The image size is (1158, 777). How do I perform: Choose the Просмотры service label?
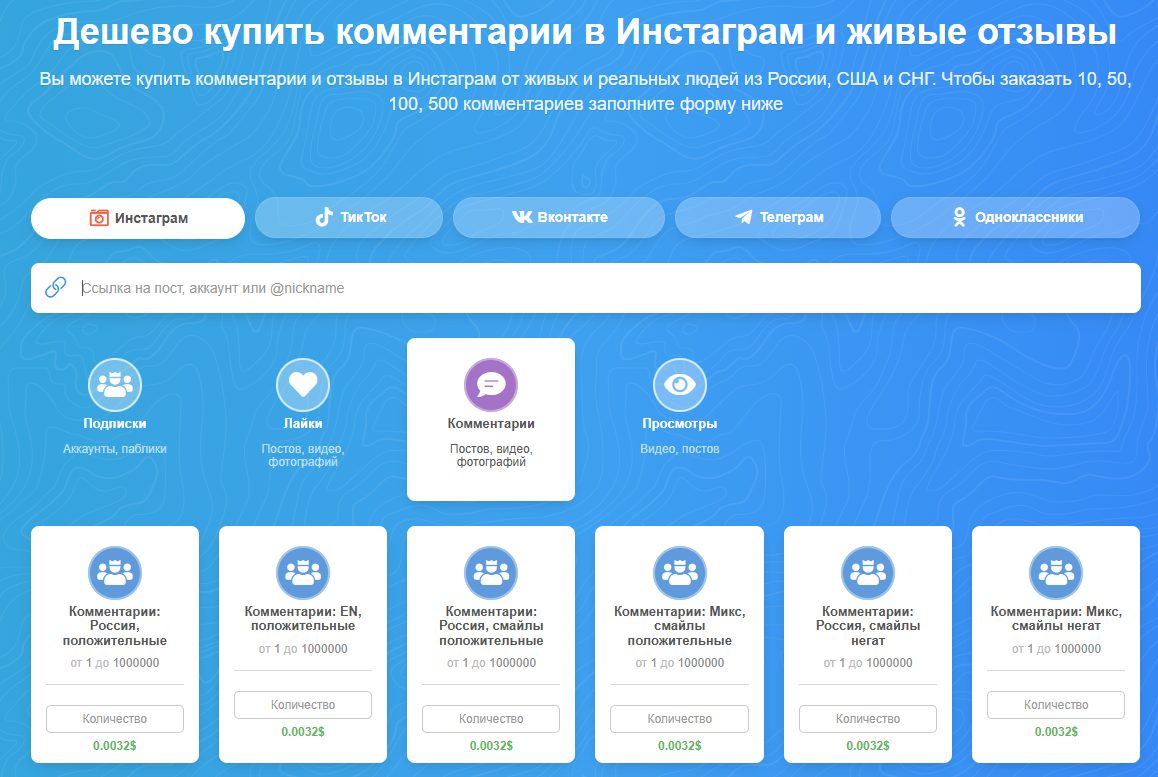pos(679,424)
